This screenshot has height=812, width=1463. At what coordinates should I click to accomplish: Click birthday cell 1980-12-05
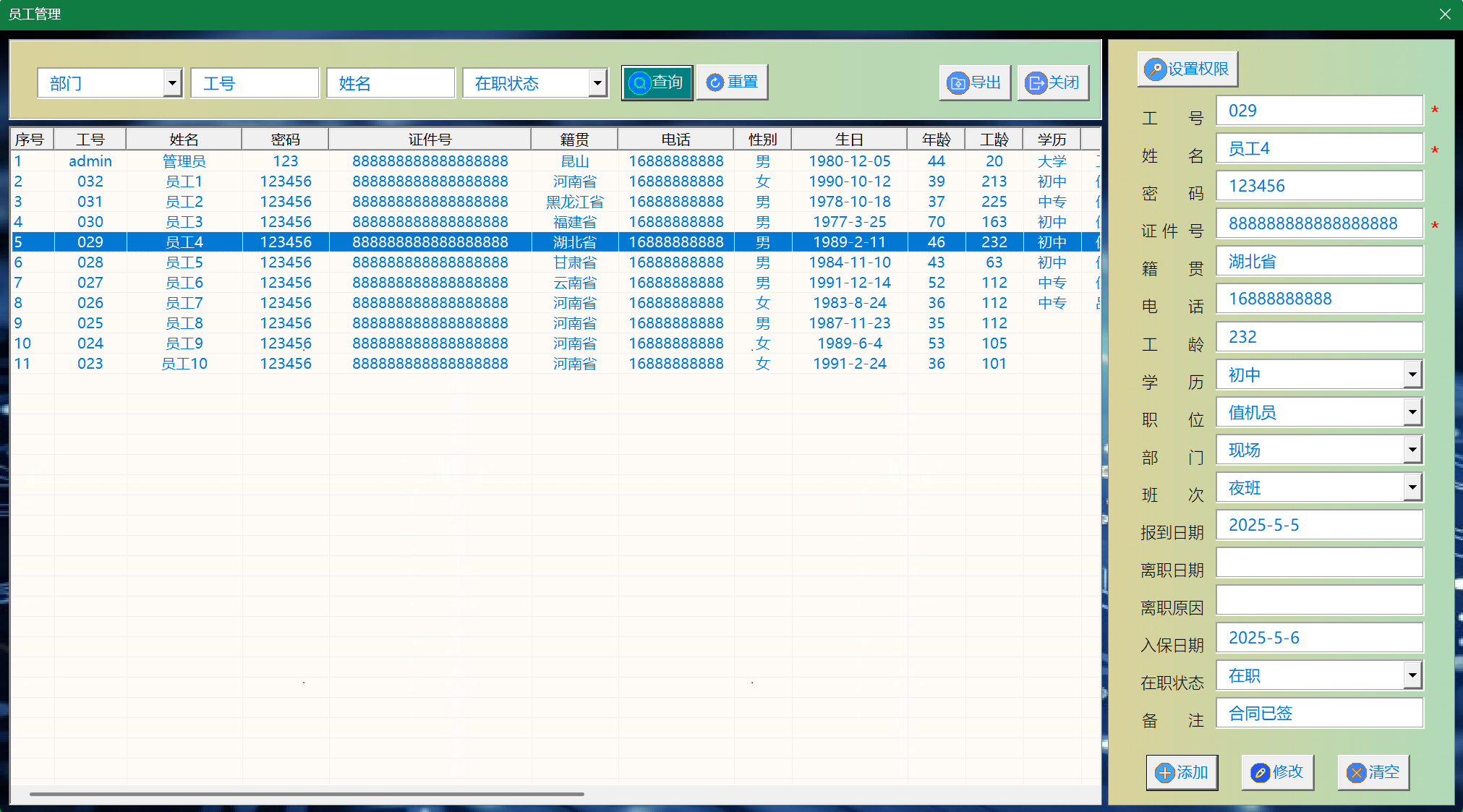coord(850,161)
